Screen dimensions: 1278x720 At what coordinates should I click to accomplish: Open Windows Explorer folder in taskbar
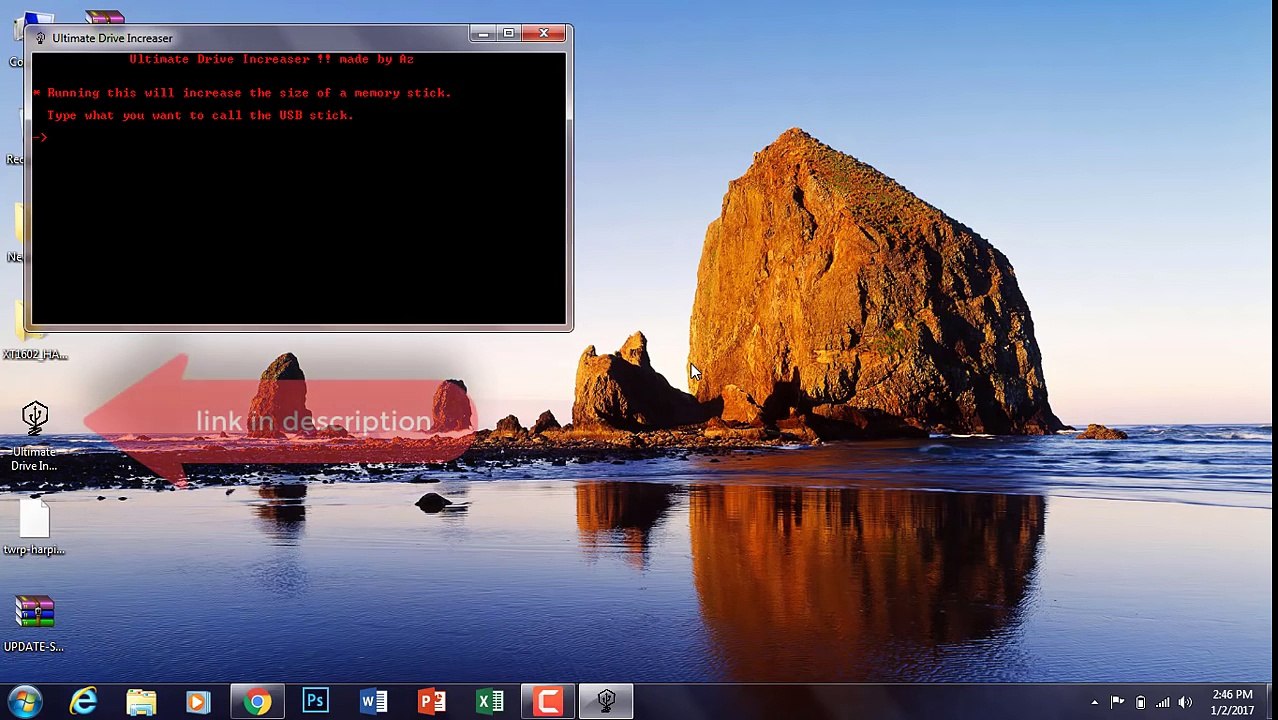pyautogui.click(x=141, y=701)
